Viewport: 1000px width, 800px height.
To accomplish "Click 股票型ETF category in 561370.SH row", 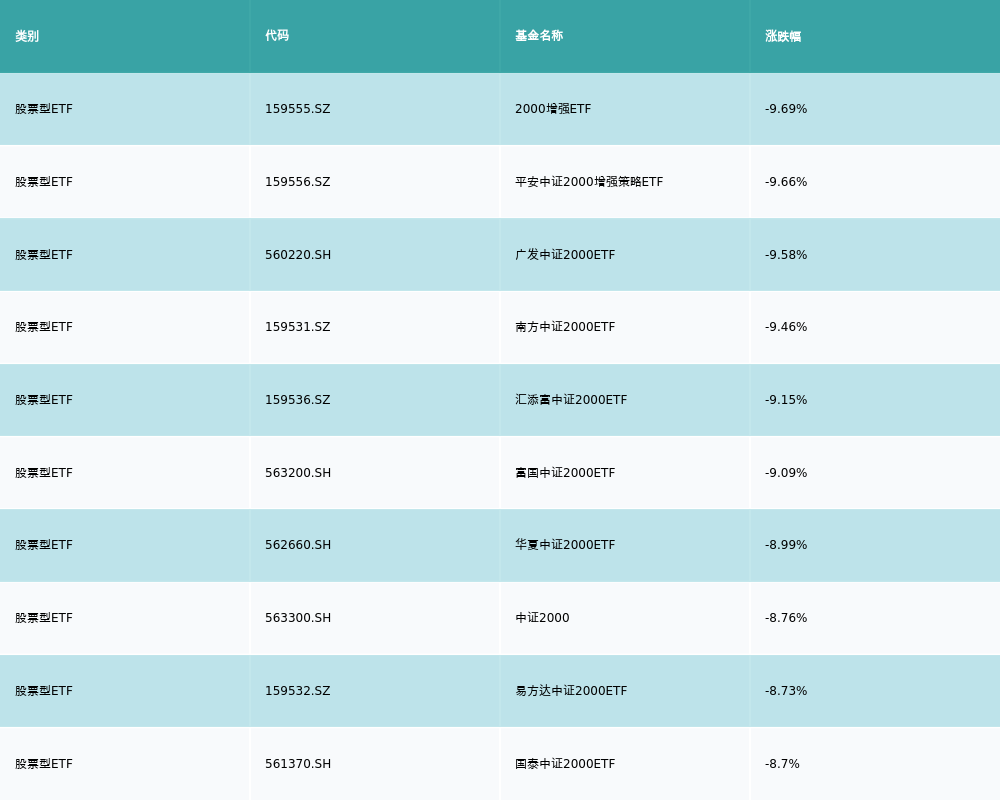I will pyautogui.click(x=44, y=764).
